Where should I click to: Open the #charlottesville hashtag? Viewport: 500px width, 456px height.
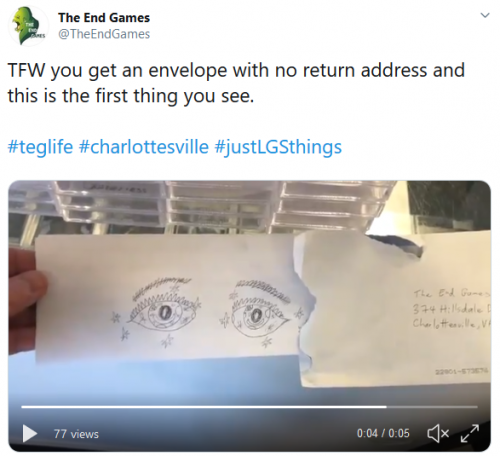click(144, 147)
